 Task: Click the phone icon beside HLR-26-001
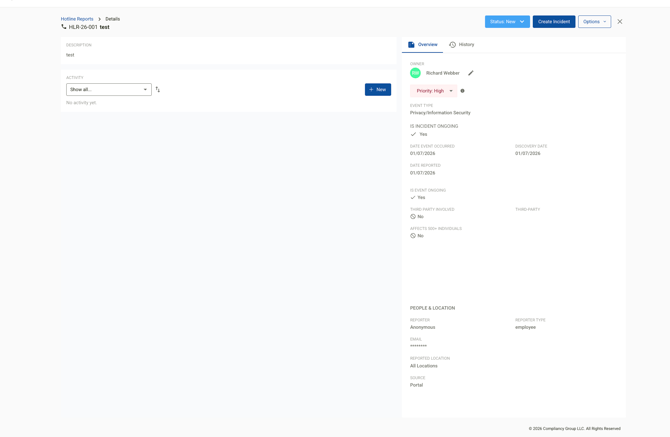pyautogui.click(x=64, y=27)
